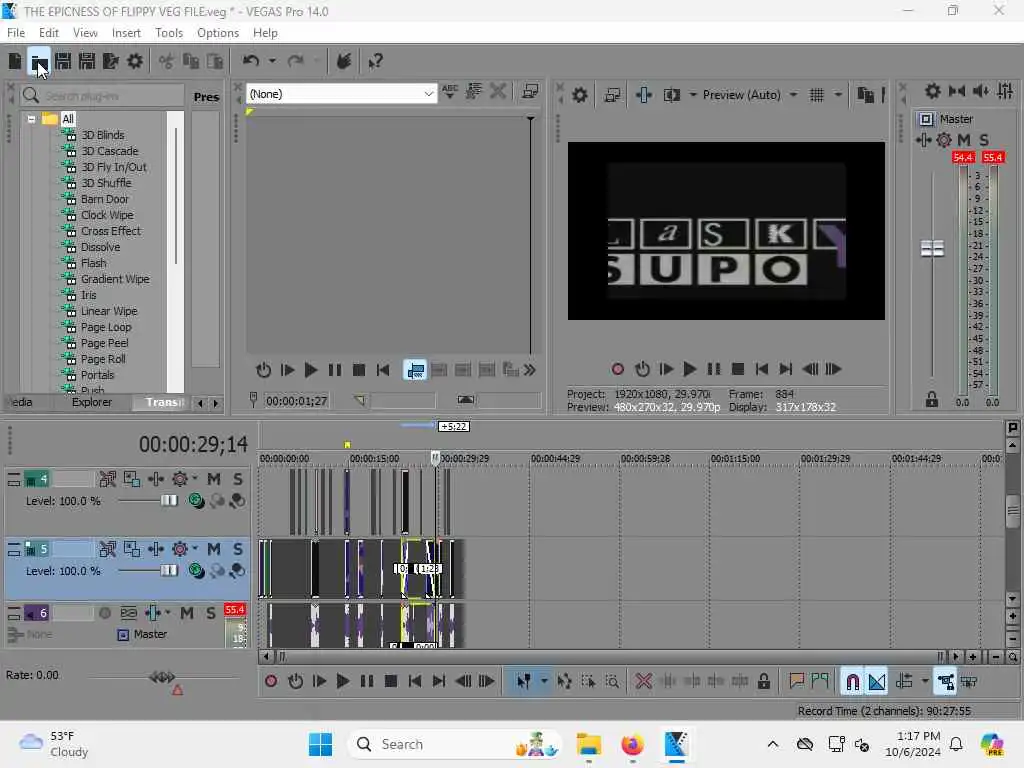Screen dimensions: 1024x768
Task: Open the Insert menu
Action: [126, 33]
